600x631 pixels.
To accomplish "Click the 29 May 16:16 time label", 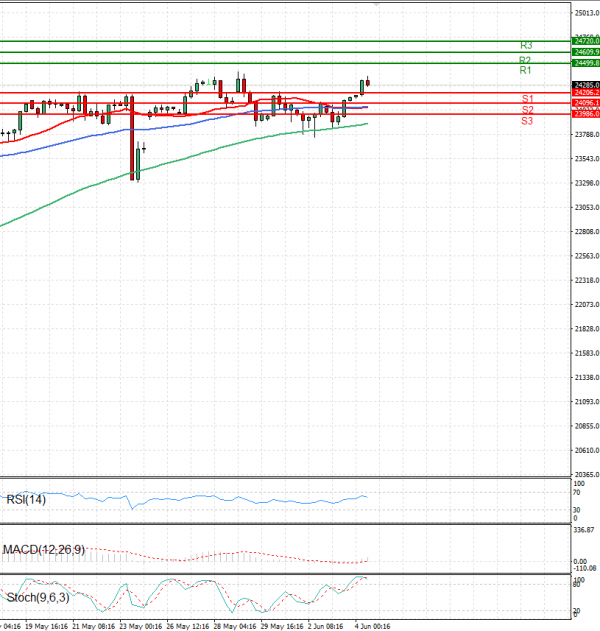I will pos(282,627).
